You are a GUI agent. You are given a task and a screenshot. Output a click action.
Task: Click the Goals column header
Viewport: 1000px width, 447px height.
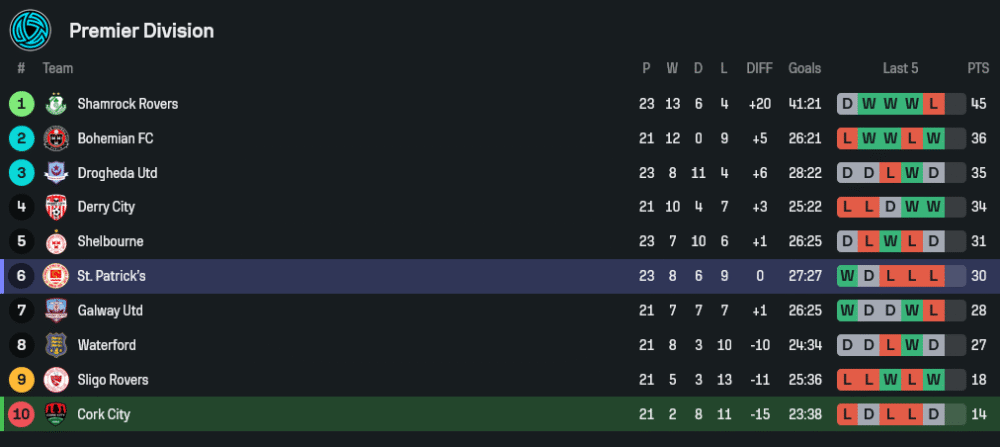(804, 69)
